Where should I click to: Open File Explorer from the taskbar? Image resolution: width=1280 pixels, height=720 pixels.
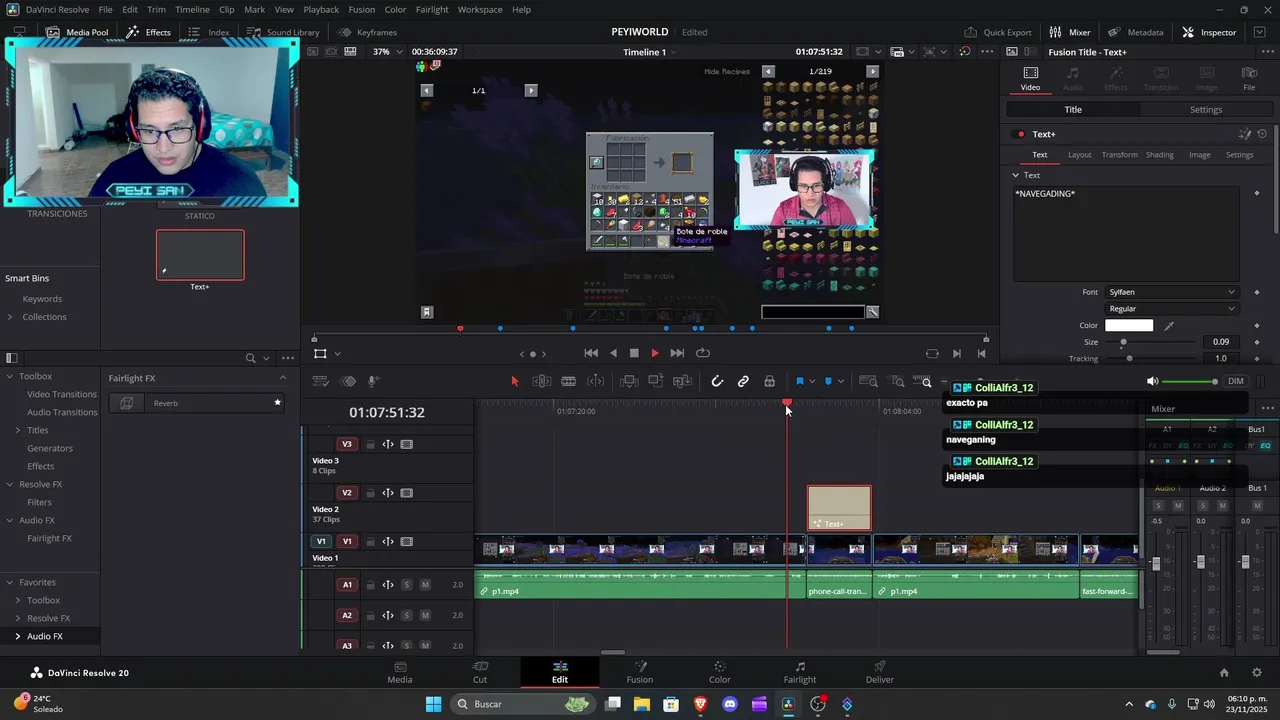(x=641, y=704)
